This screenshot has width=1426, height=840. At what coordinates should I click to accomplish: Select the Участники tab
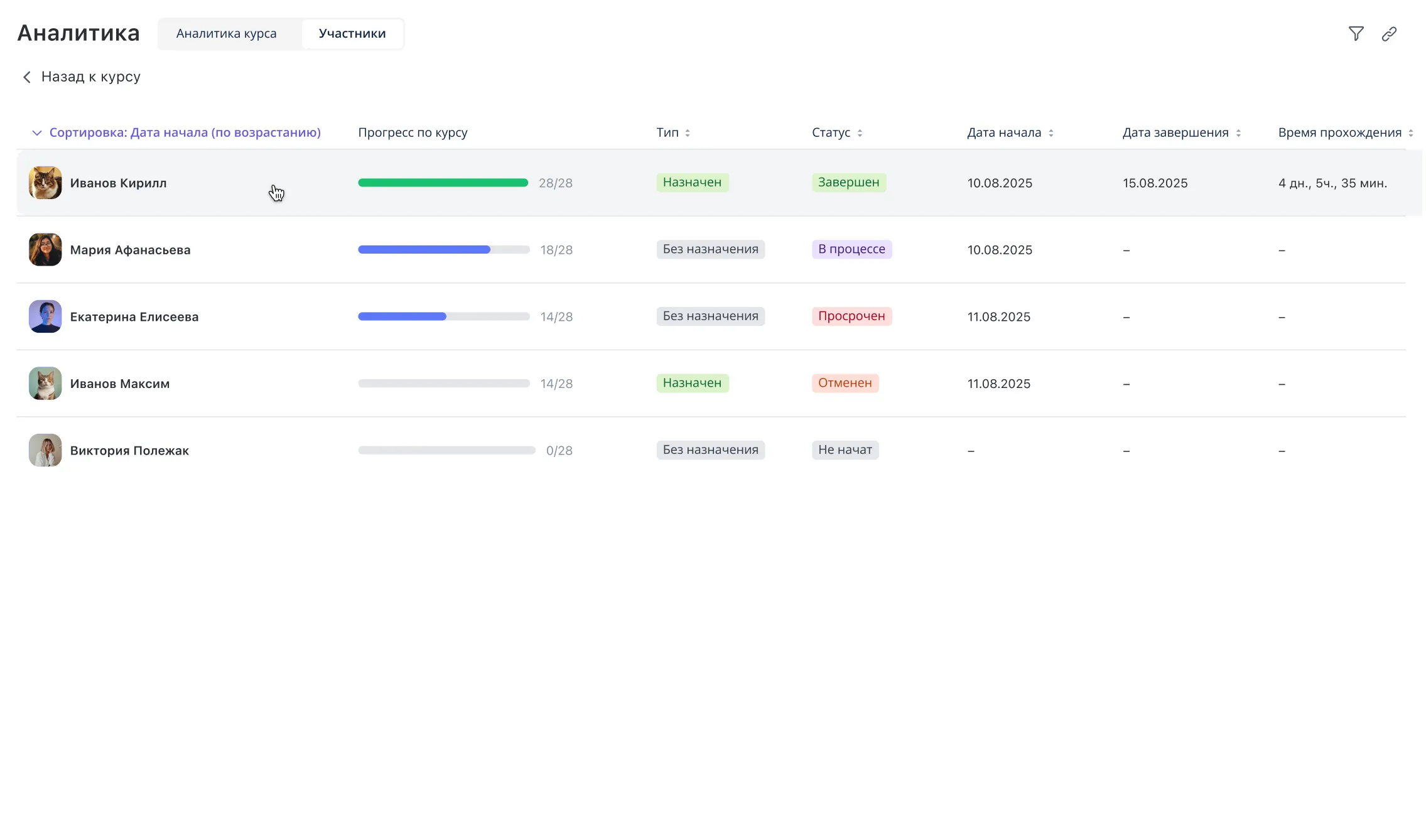coord(352,34)
